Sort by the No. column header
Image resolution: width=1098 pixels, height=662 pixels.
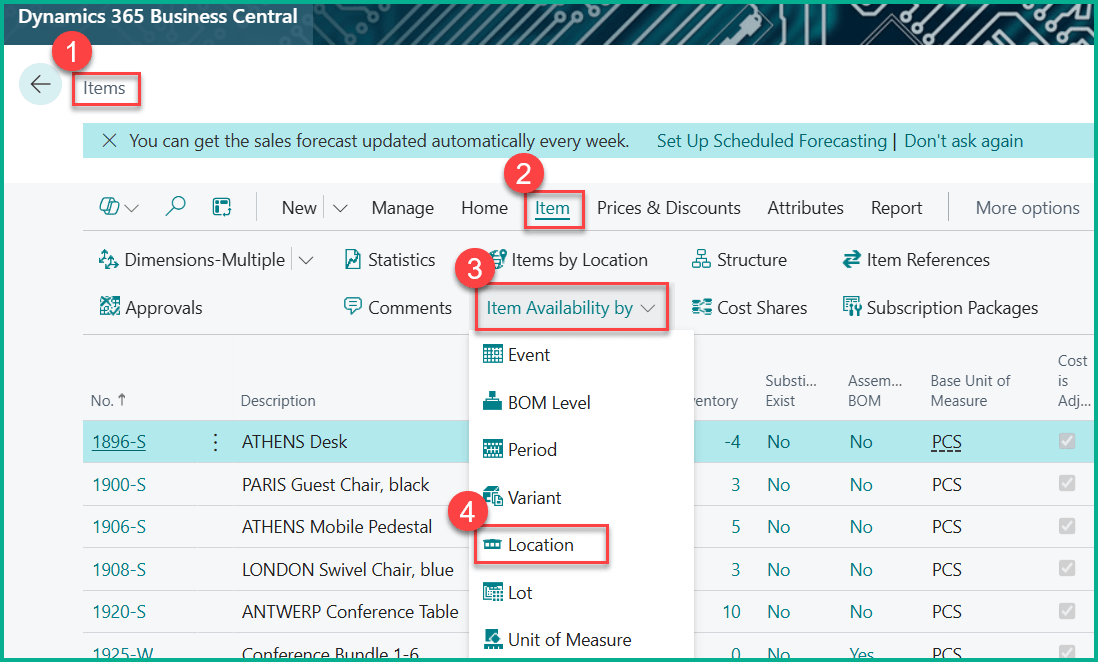click(109, 401)
